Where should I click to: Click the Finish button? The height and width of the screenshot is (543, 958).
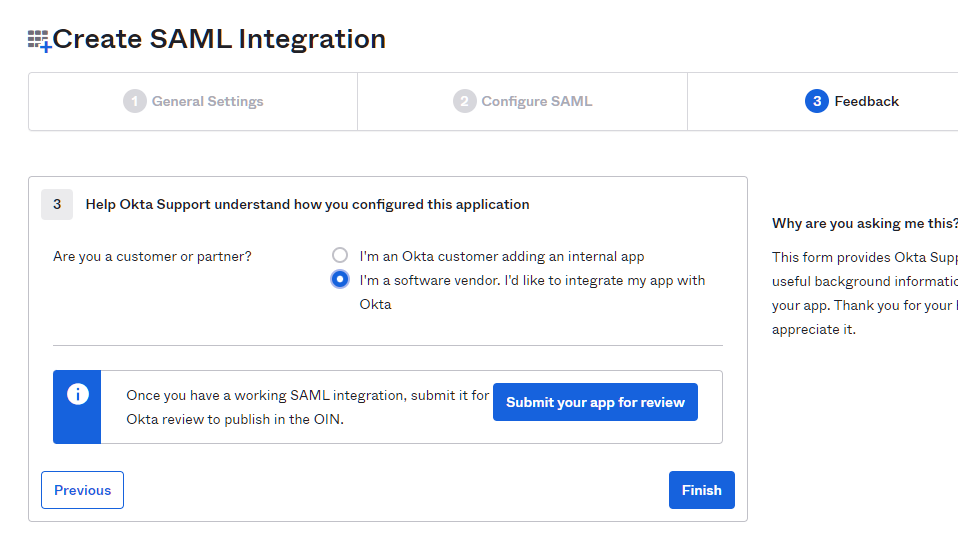tap(701, 490)
